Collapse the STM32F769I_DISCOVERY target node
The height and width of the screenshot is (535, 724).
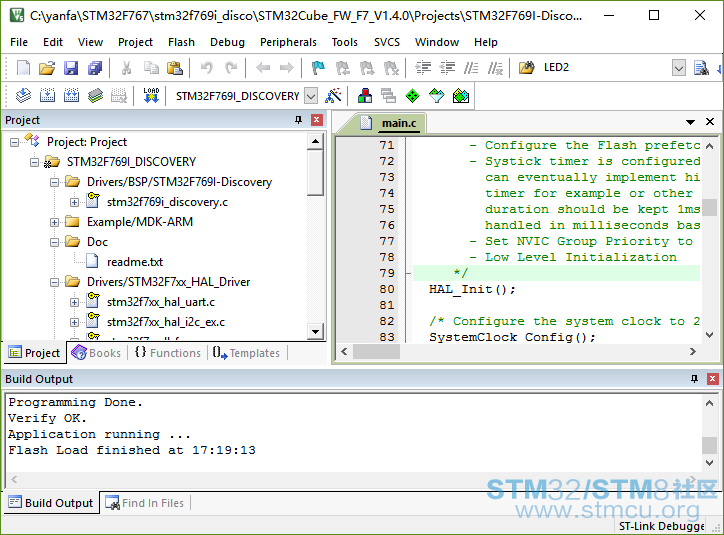(34, 162)
